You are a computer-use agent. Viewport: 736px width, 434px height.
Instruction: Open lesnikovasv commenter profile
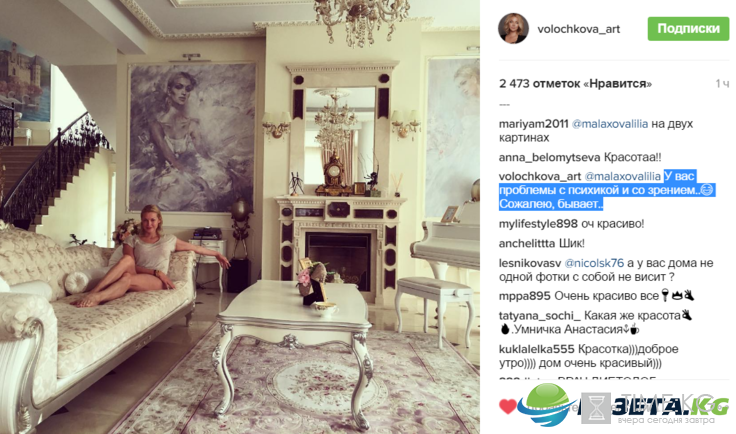[x=529, y=263]
